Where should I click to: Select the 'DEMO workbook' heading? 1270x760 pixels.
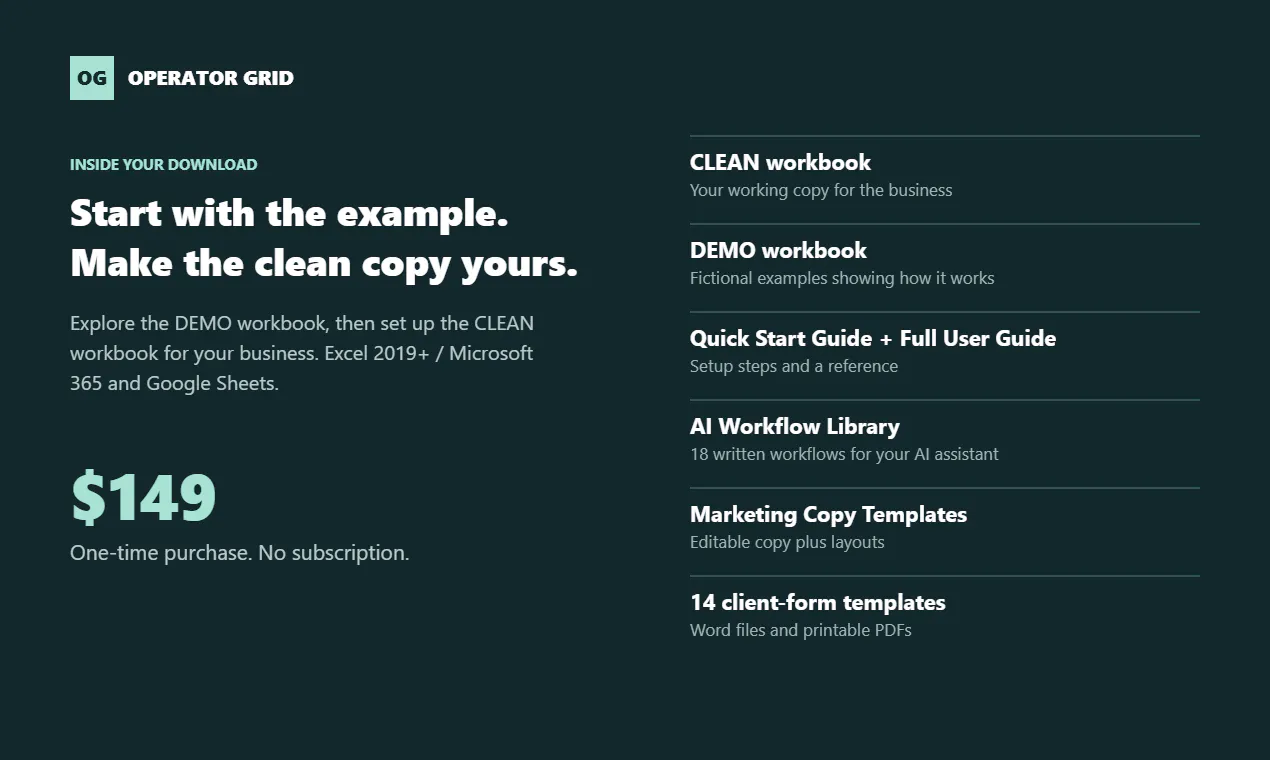778,250
